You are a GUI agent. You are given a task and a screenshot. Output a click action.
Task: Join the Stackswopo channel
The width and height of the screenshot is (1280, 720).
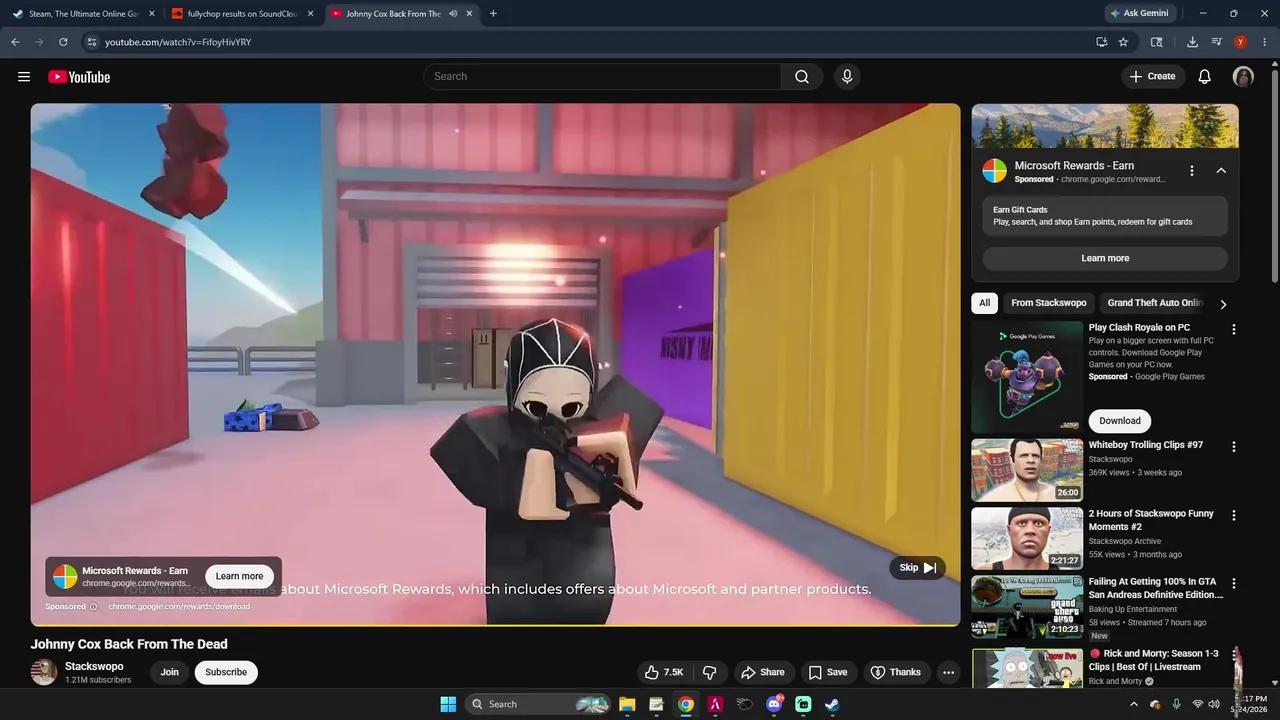pos(170,672)
